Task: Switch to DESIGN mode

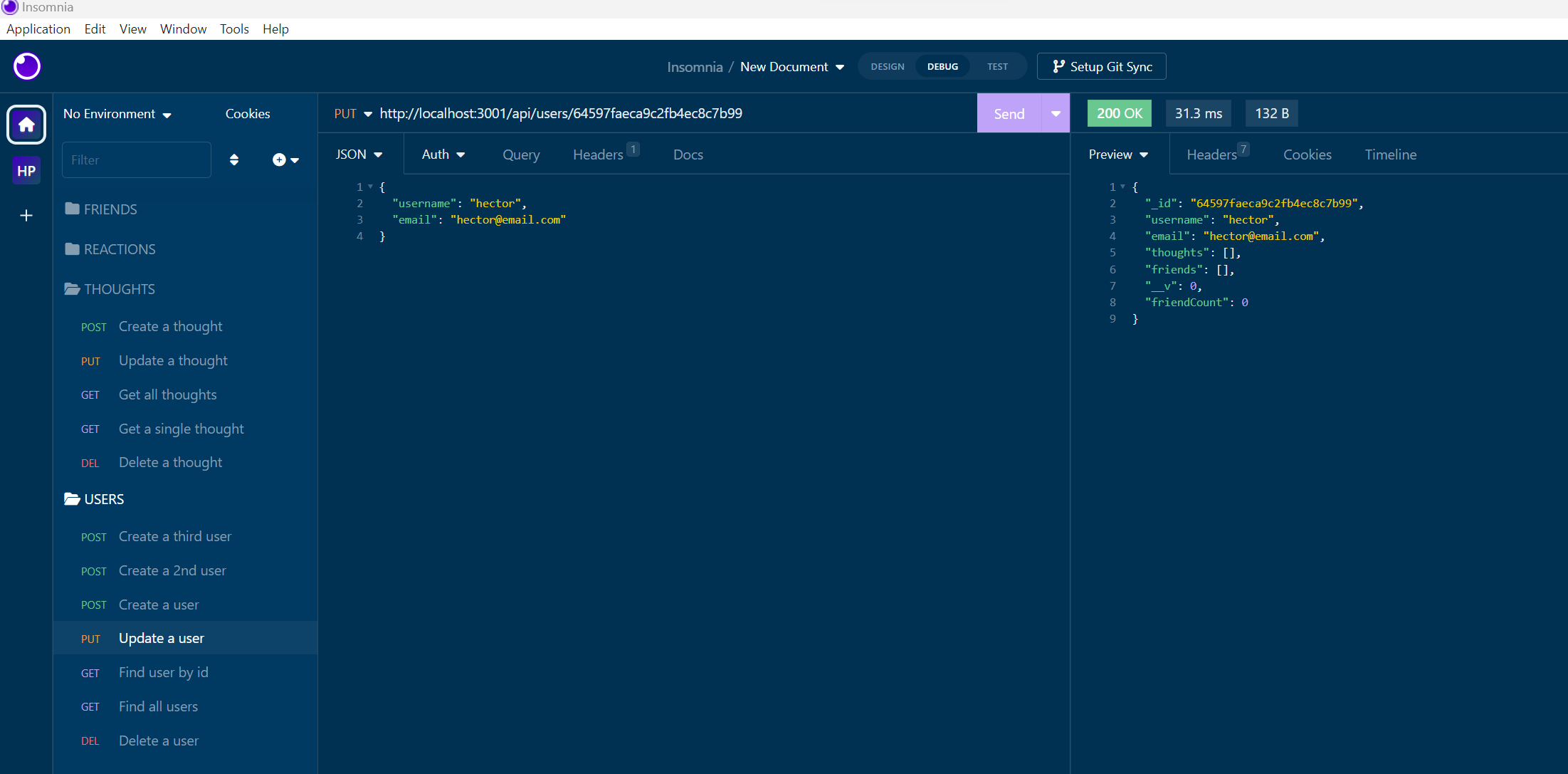Action: click(887, 66)
